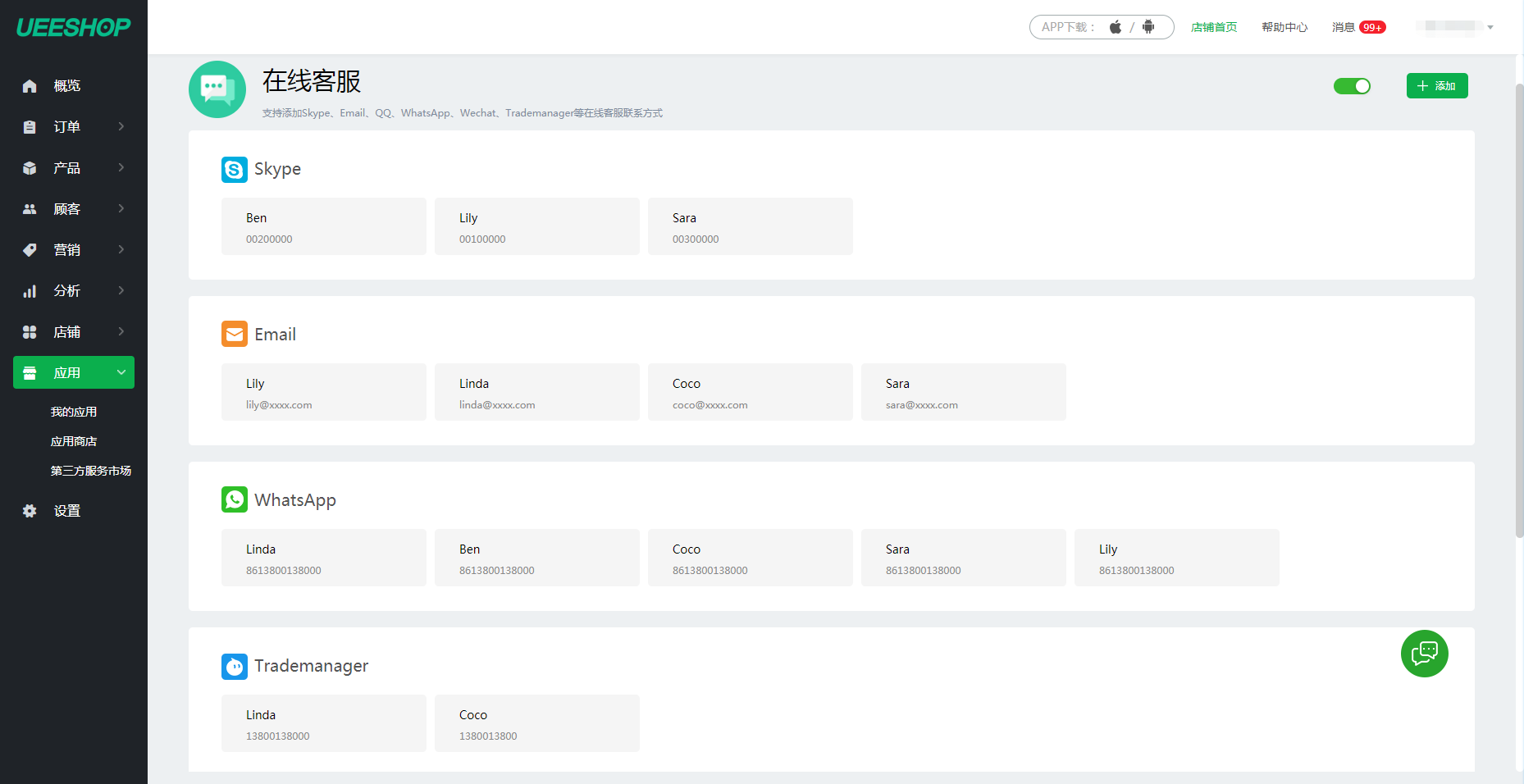Expand the 营销 menu chevron

pos(121,249)
